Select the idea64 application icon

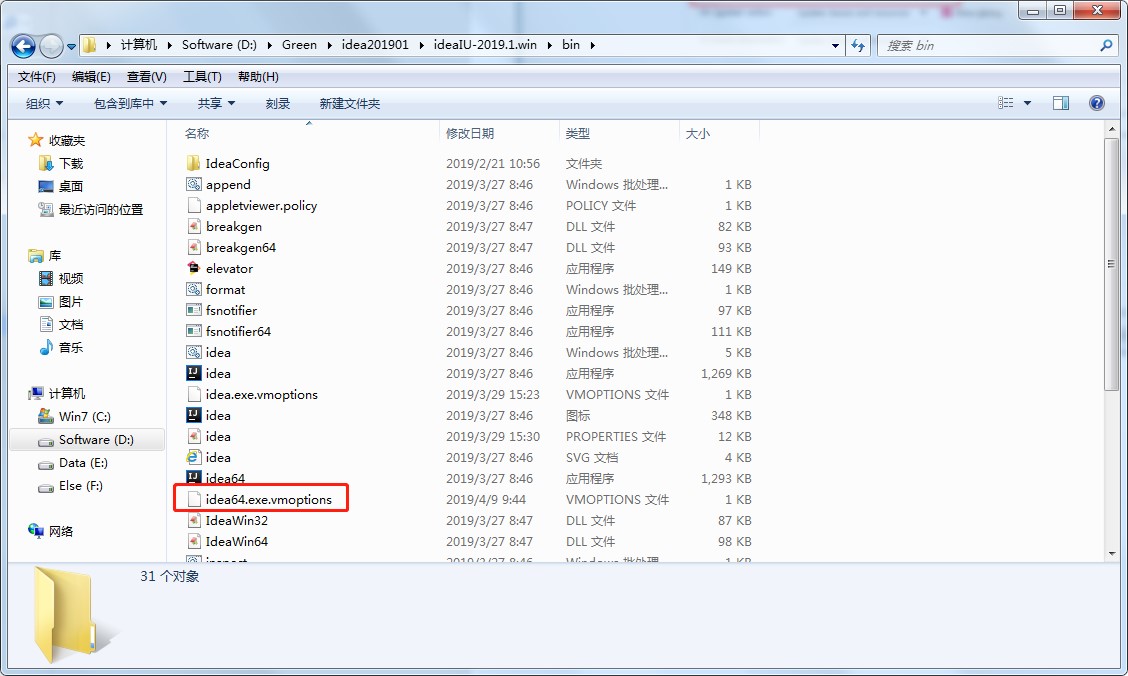[x=194, y=476]
